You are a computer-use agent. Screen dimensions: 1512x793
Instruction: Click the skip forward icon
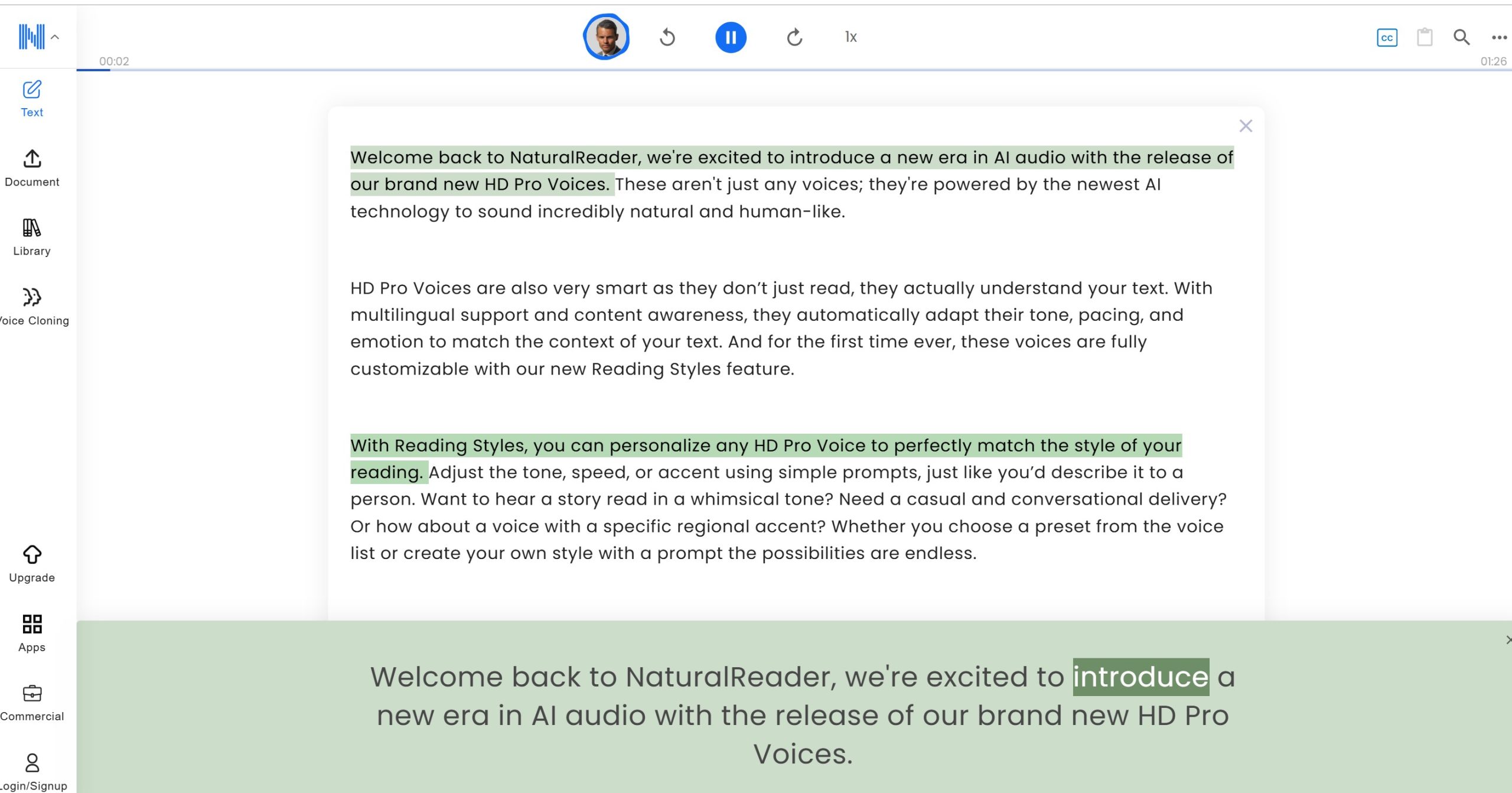click(794, 37)
